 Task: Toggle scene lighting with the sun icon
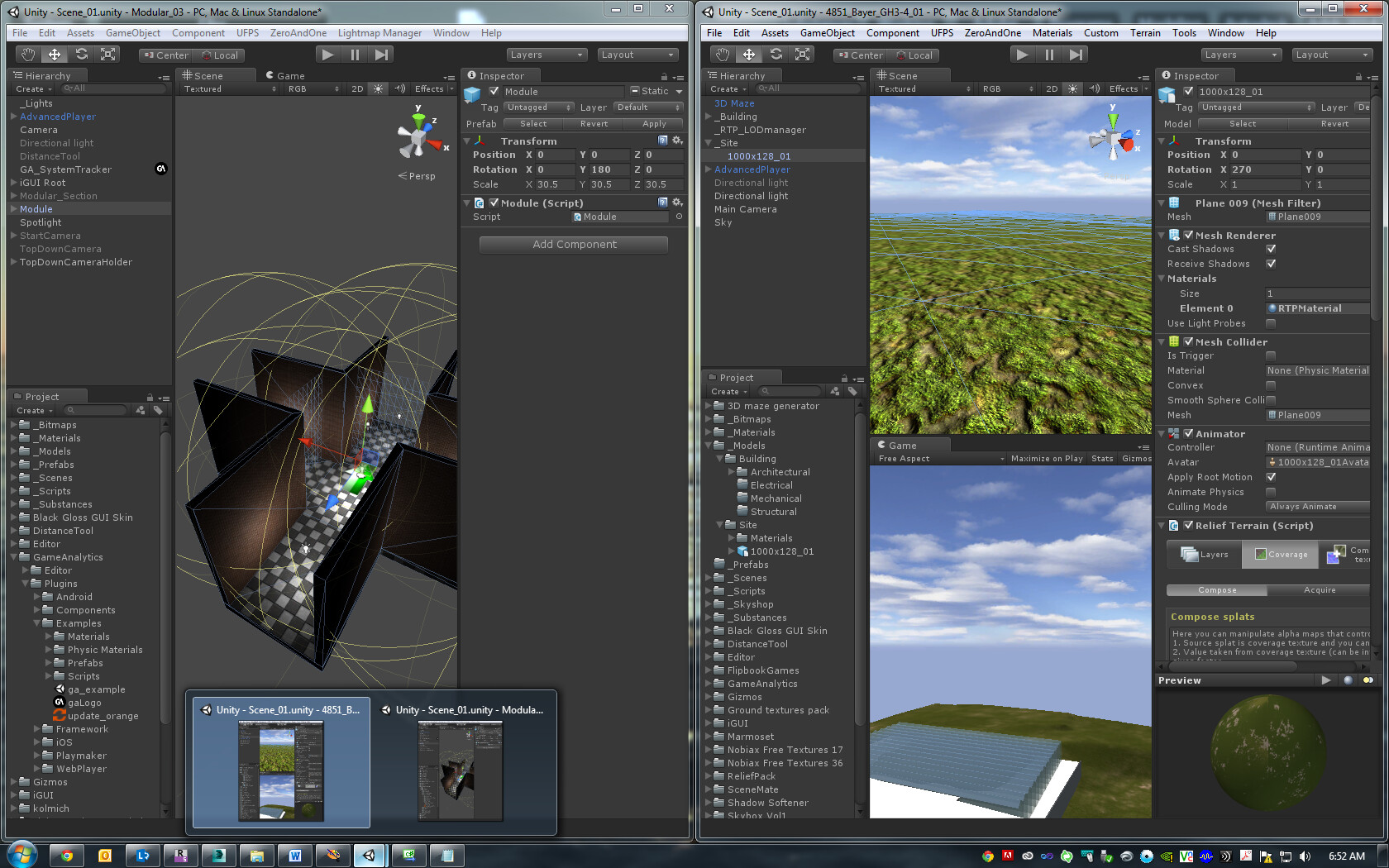coord(378,88)
